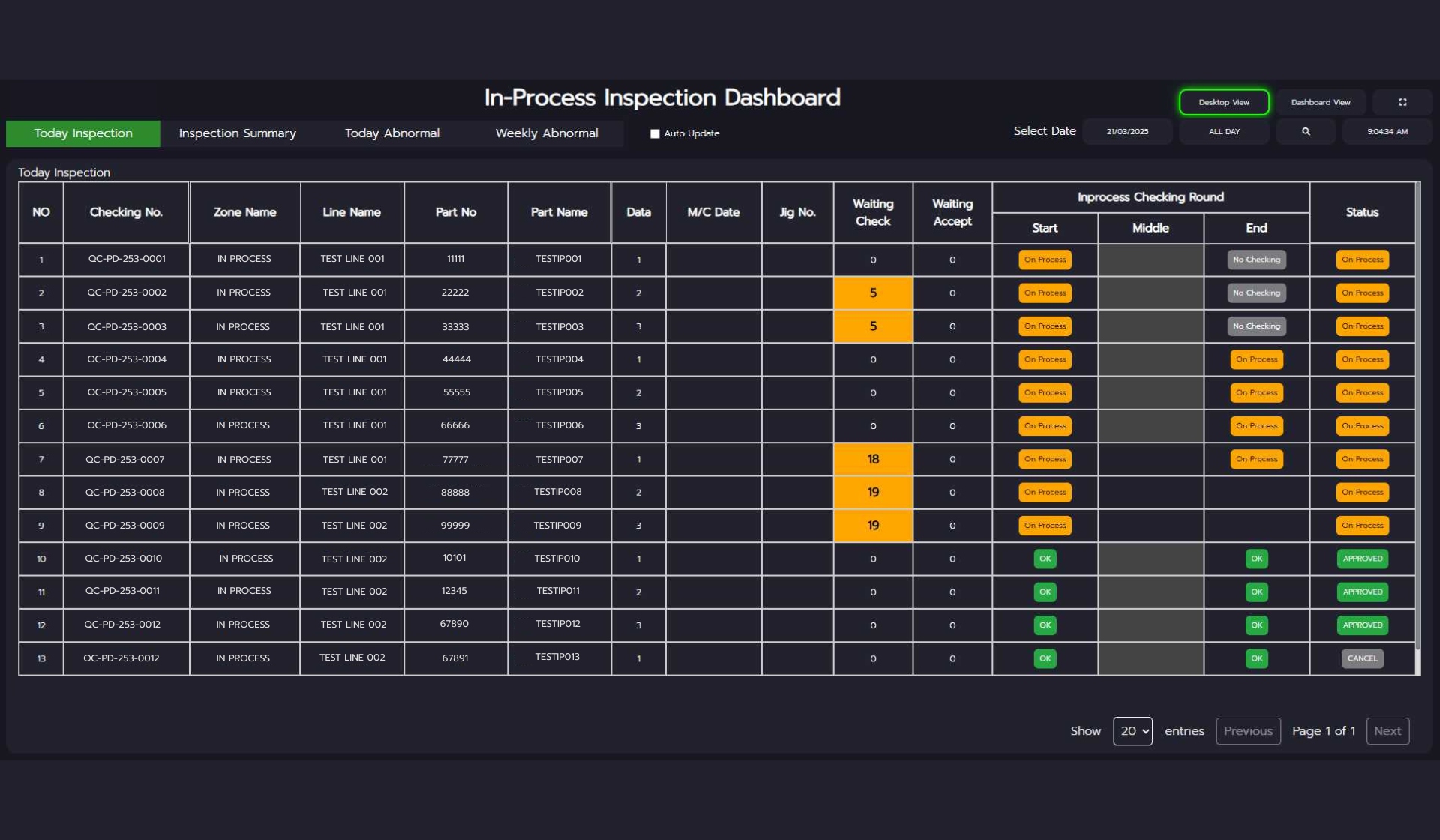Open the Inspection Summary tab

tap(237, 133)
